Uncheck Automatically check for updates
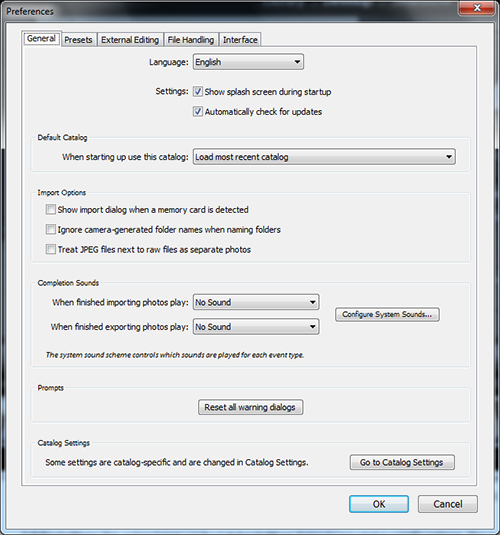The height and width of the screenshot is (535, 500). tap(198, 111)
